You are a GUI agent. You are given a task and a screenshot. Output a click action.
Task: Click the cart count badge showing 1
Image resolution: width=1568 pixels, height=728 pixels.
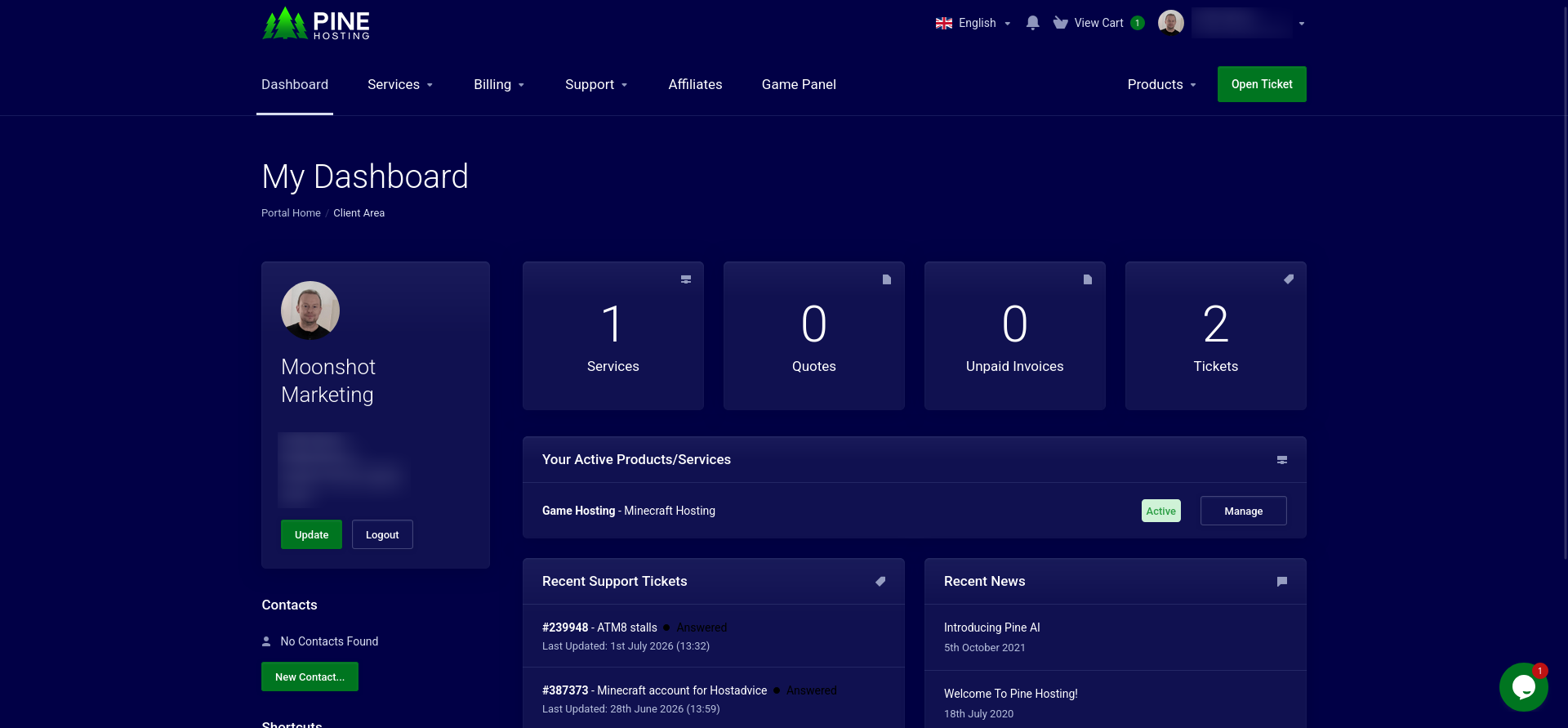(x=1137, y=23)
